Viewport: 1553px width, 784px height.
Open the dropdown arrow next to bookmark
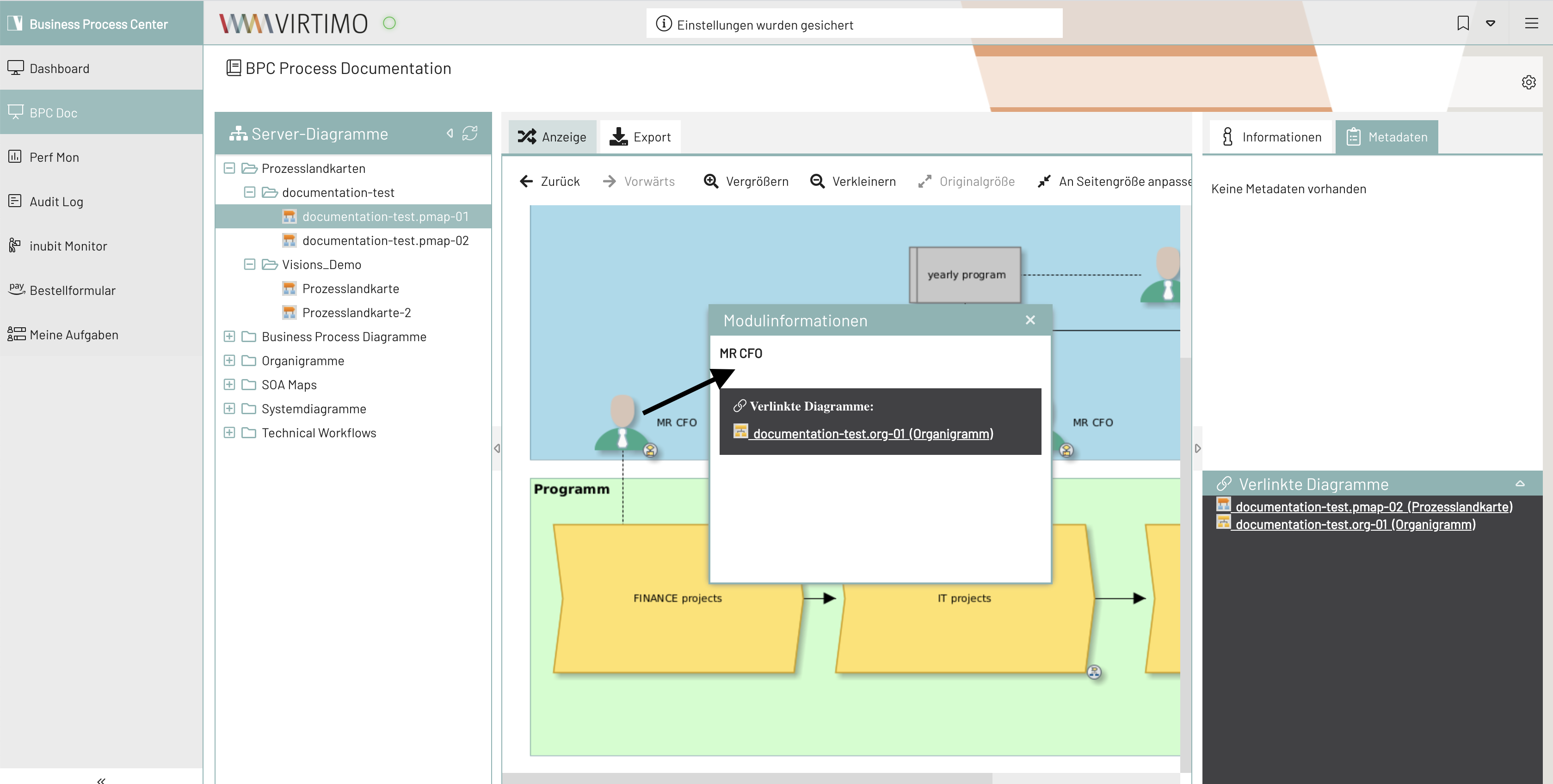point(1490,24)
